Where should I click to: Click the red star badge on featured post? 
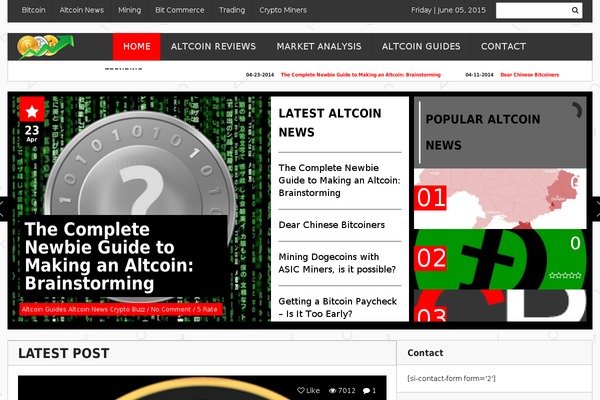(32, 110)
